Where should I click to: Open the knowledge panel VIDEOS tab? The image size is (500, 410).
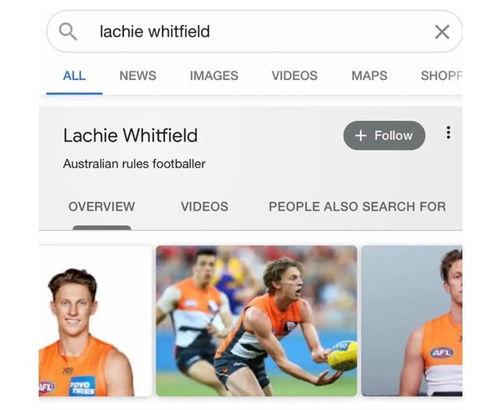tap(204, 207)
